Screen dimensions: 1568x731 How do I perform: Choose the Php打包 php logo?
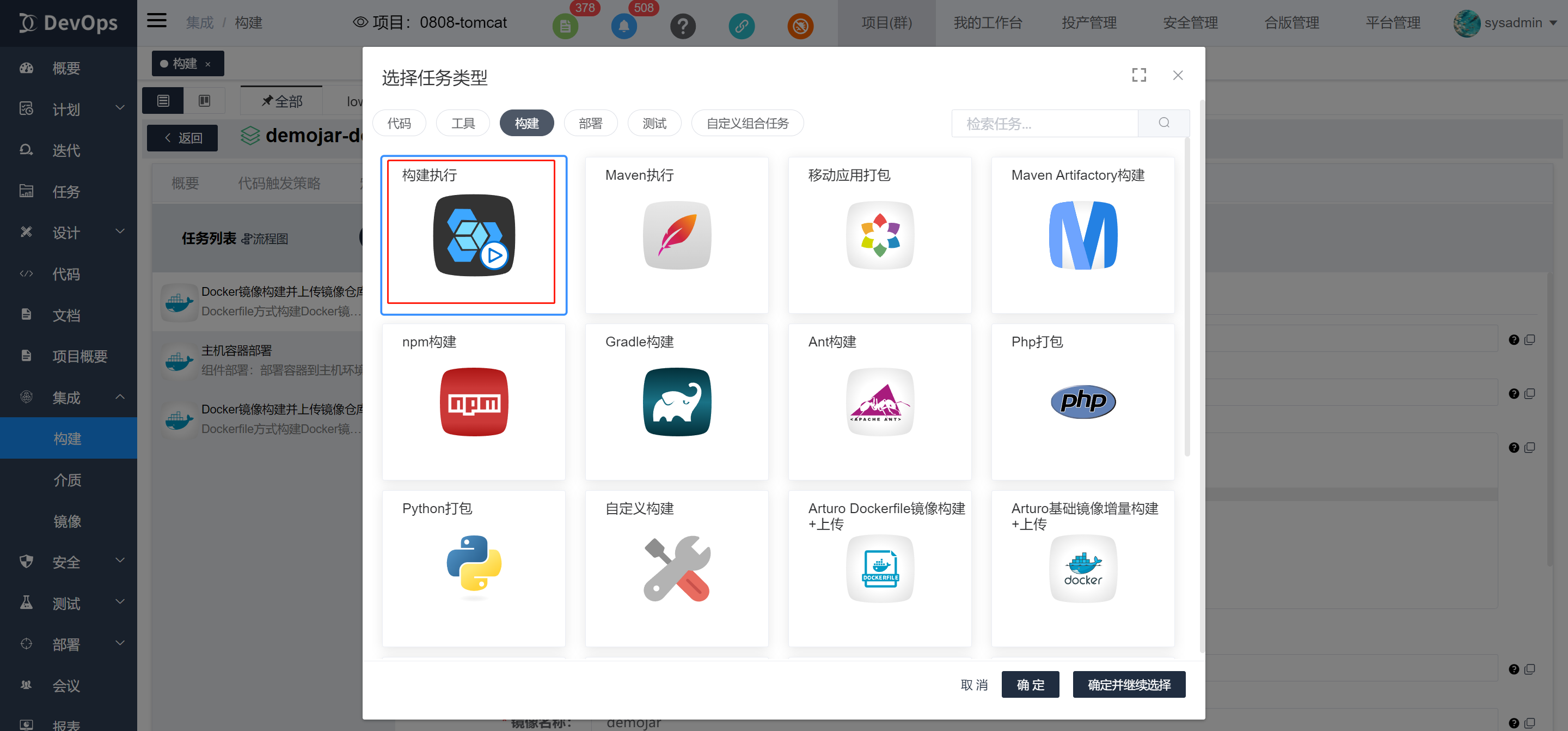tap(1083, 401)
